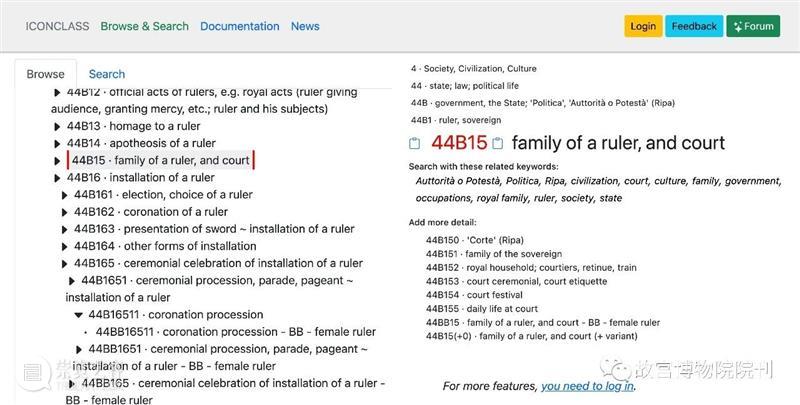Search keyword 'occupations'
Screen dimensions: 800x405
pos(443,198)
